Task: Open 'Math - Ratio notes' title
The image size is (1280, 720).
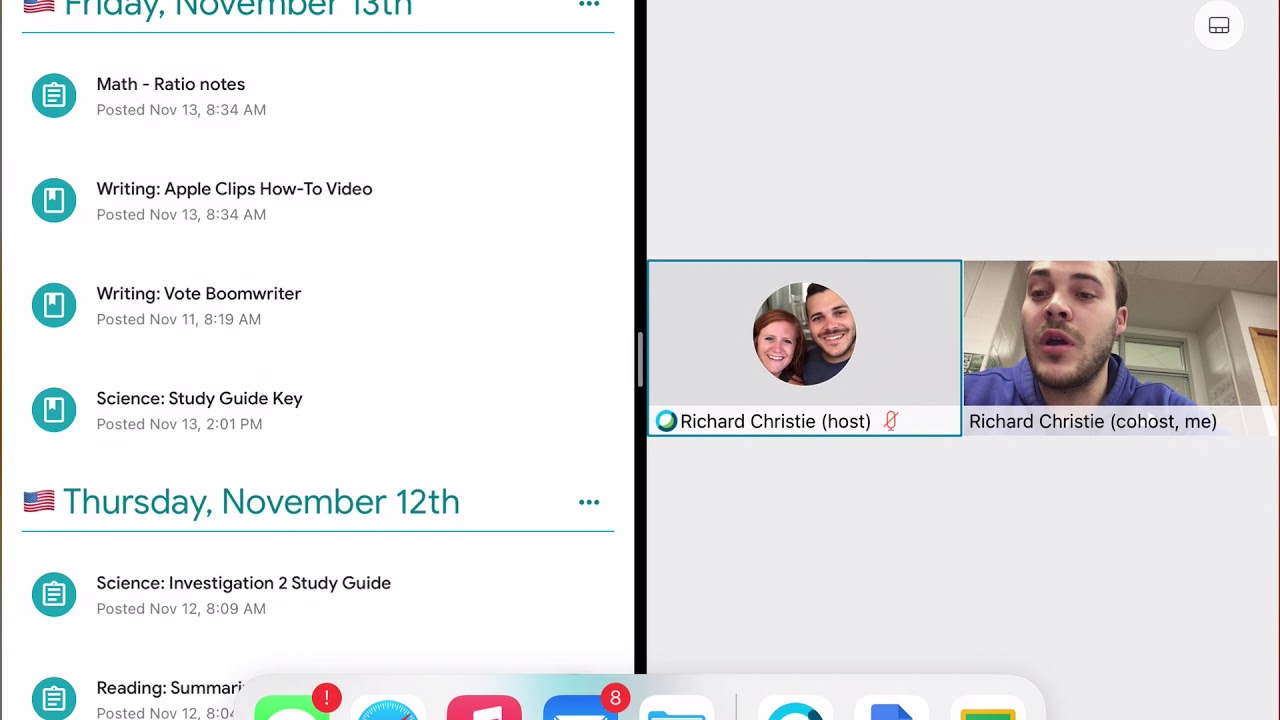Action: click(x=171, y=84)
